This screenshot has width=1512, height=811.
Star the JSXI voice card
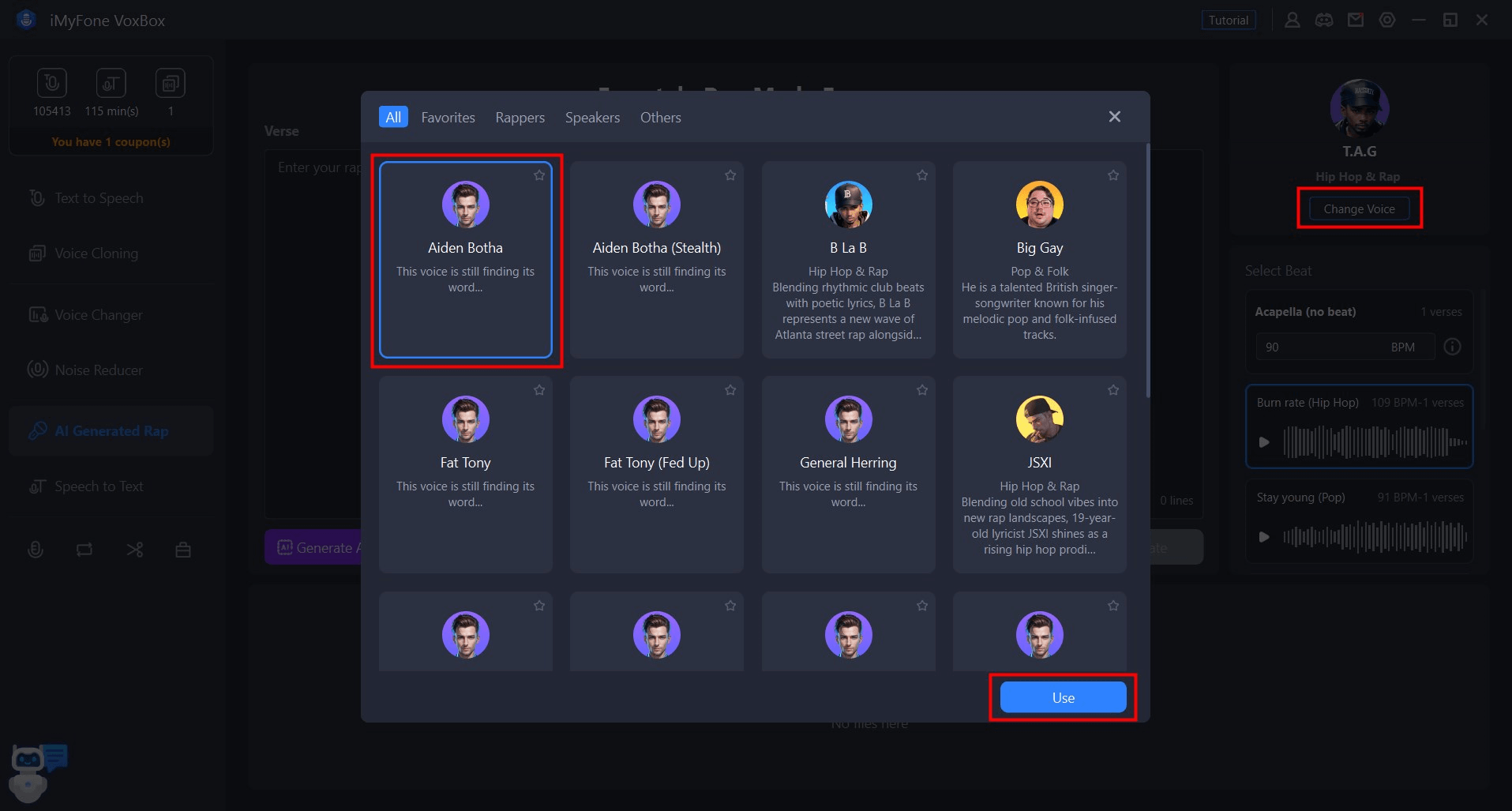1113,390
